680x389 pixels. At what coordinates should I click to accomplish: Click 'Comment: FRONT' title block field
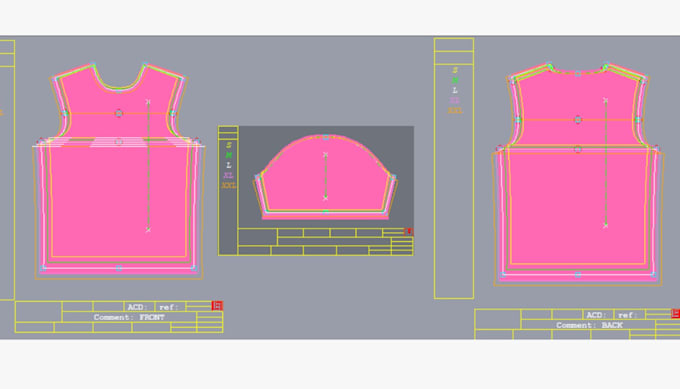click(x=129, y=317)
